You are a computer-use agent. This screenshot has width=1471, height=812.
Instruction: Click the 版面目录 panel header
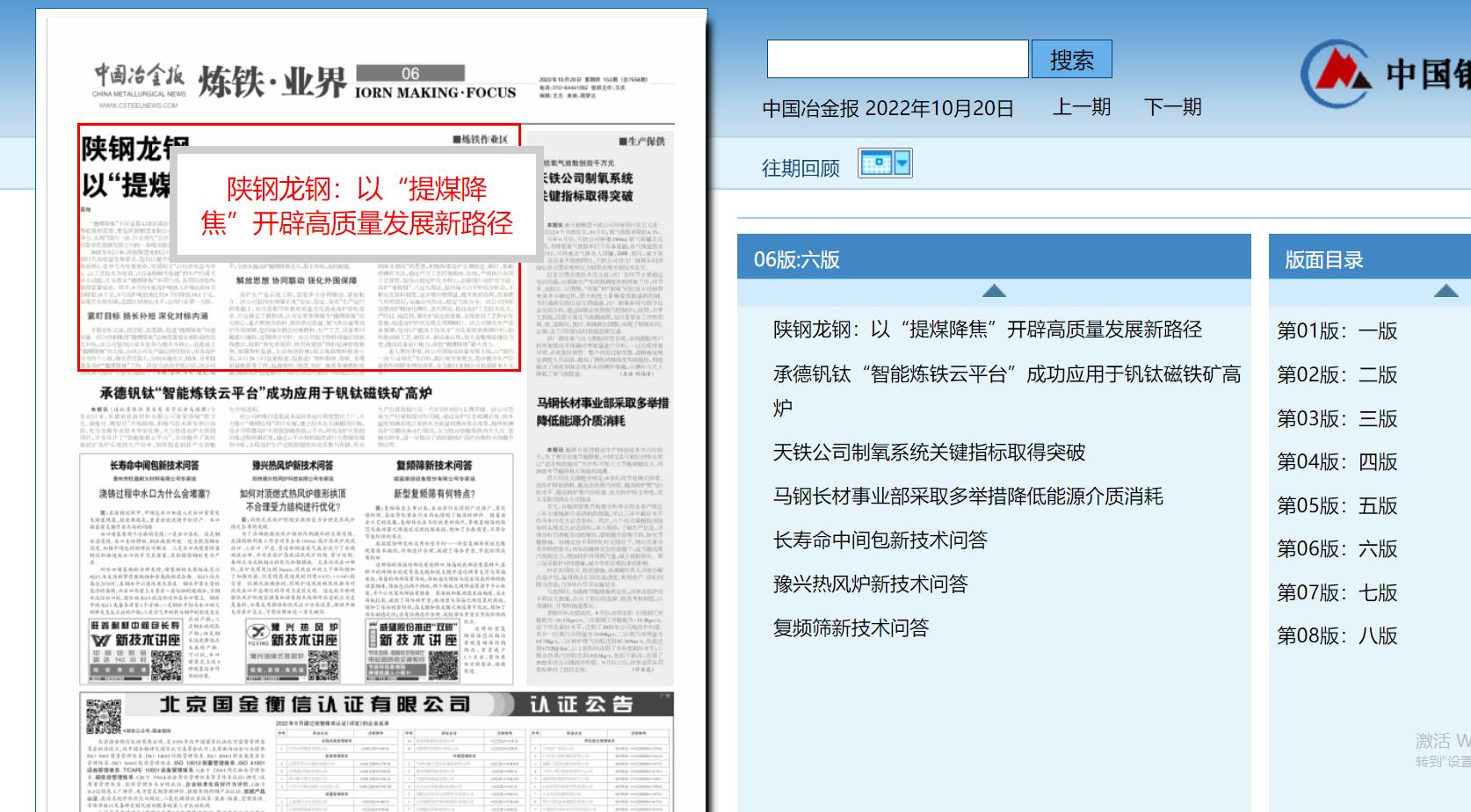(x=1370, y=258)
